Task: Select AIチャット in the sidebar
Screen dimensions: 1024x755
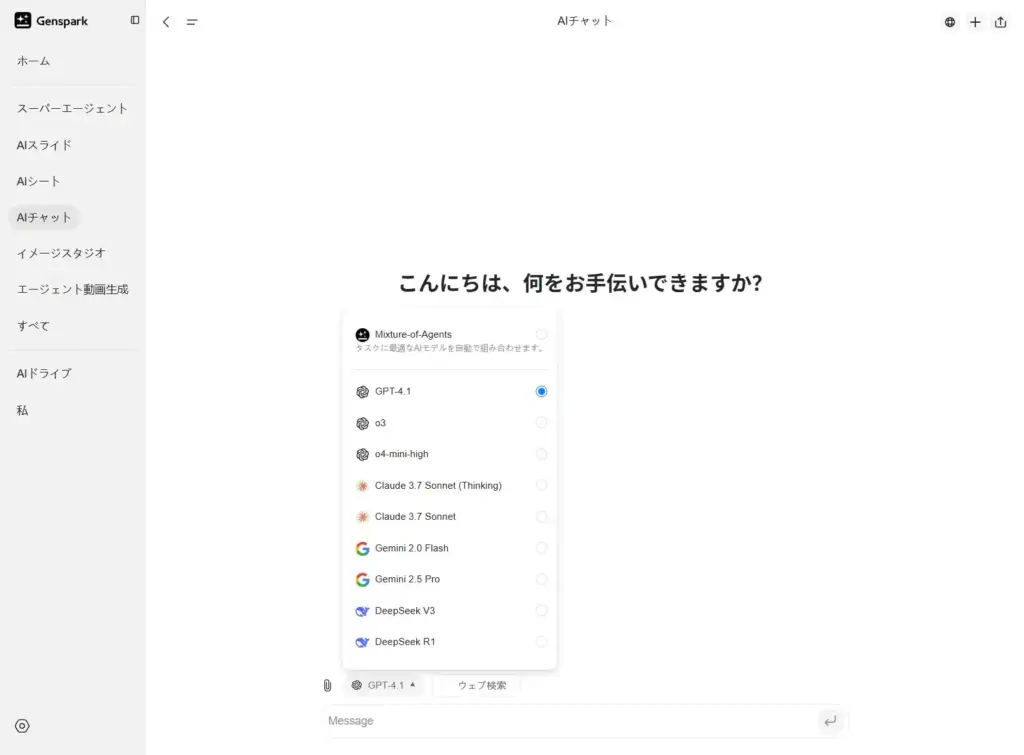Action: pos(44,217)
